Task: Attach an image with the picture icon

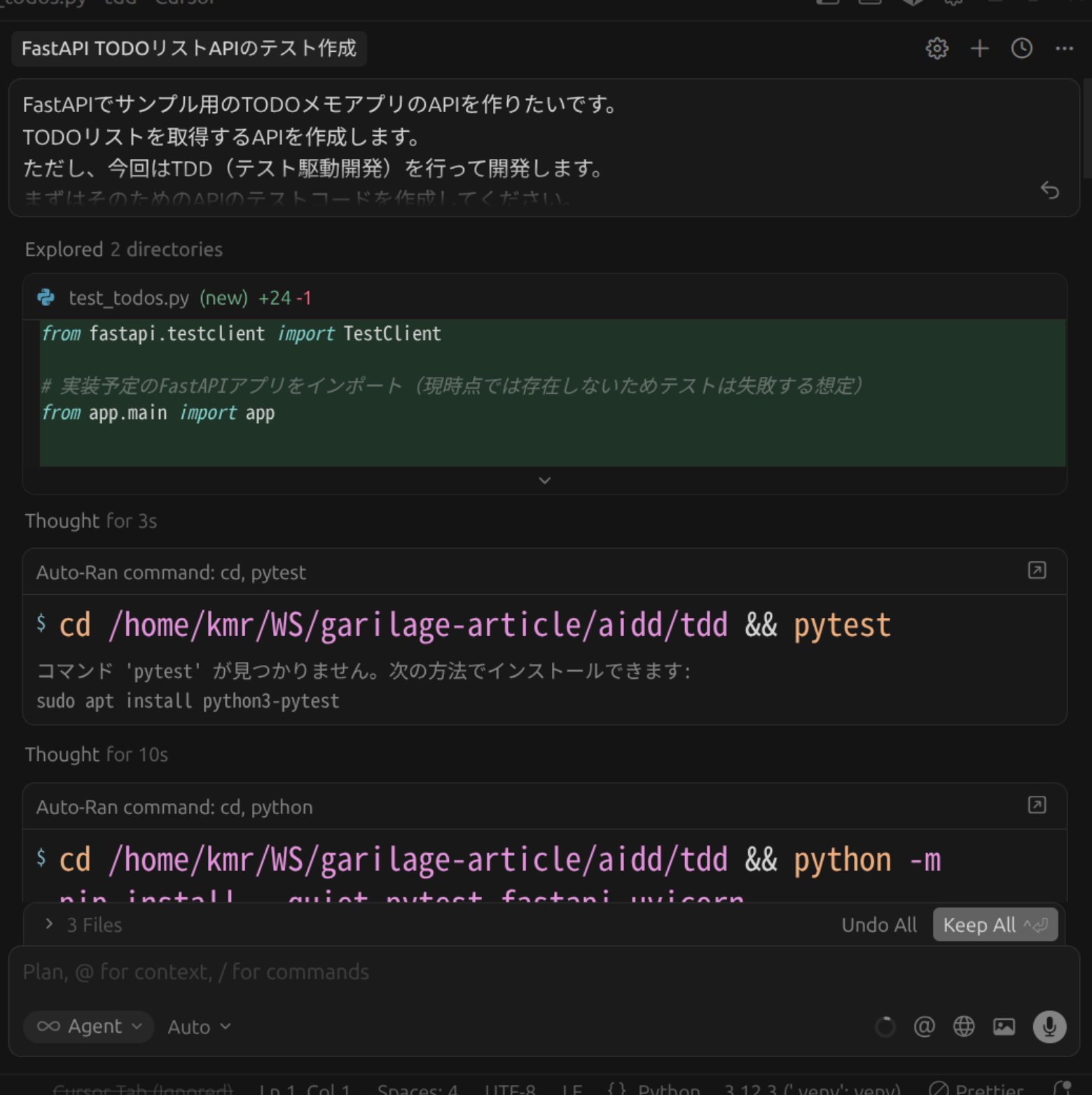Action: click(x=1004, y=1026)
